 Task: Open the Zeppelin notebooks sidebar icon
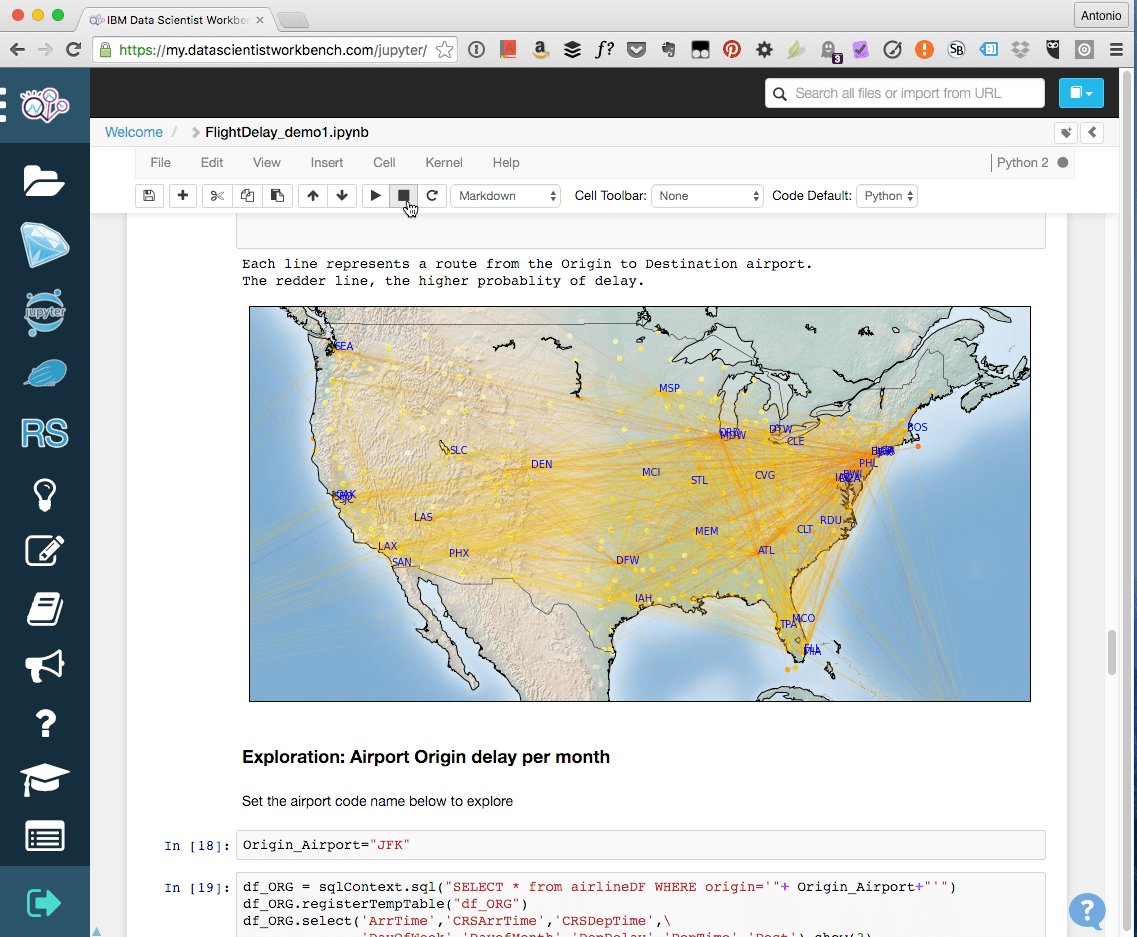pyautogui.click(x=45, y=373)
